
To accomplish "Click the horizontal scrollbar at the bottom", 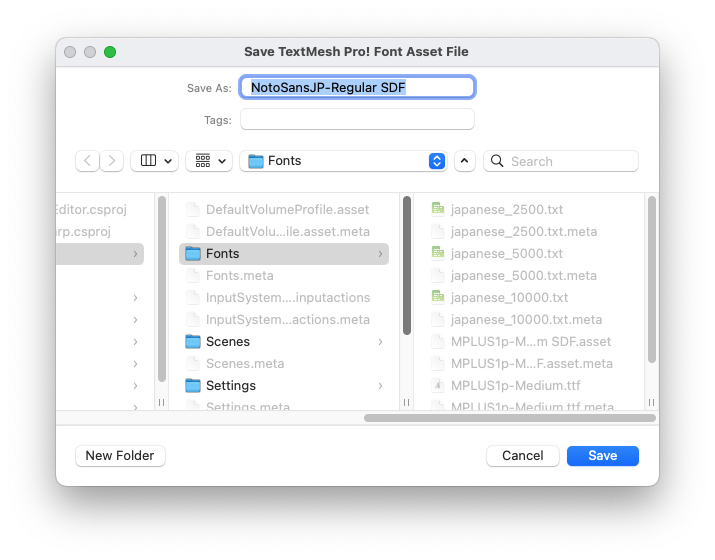I will click(508, 418).
